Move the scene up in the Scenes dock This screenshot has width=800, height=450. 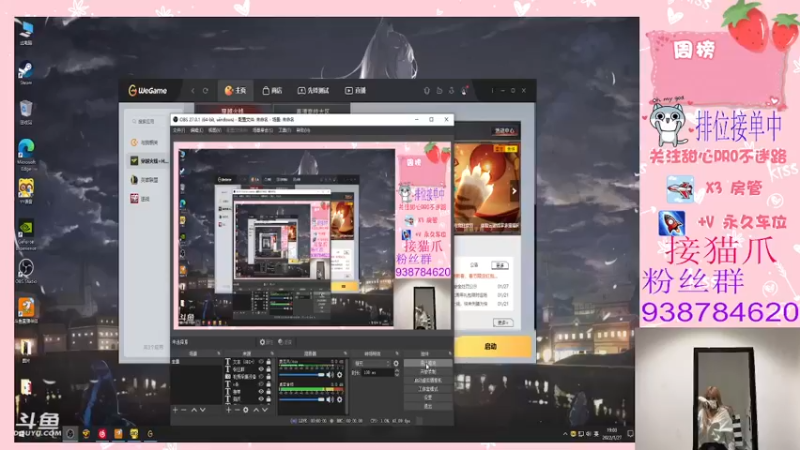(194, 410)
